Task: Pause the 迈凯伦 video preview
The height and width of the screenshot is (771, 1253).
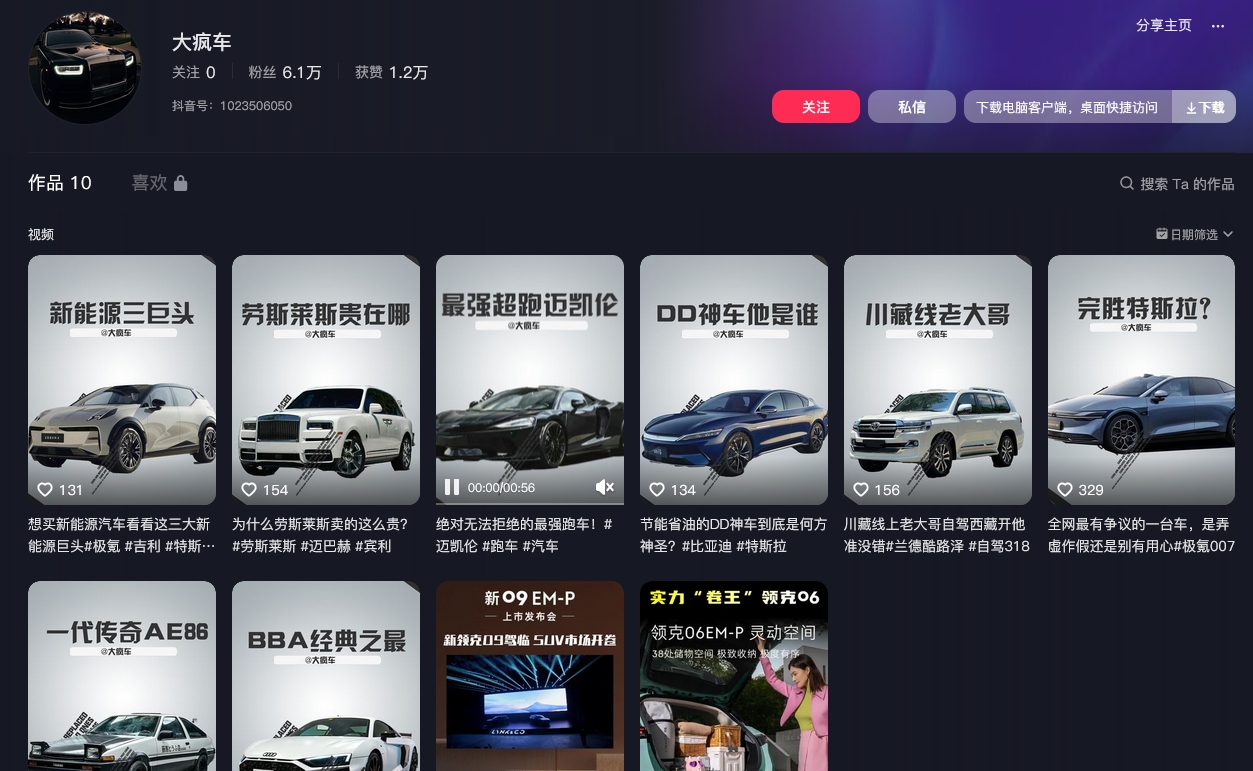Action: 452,487
